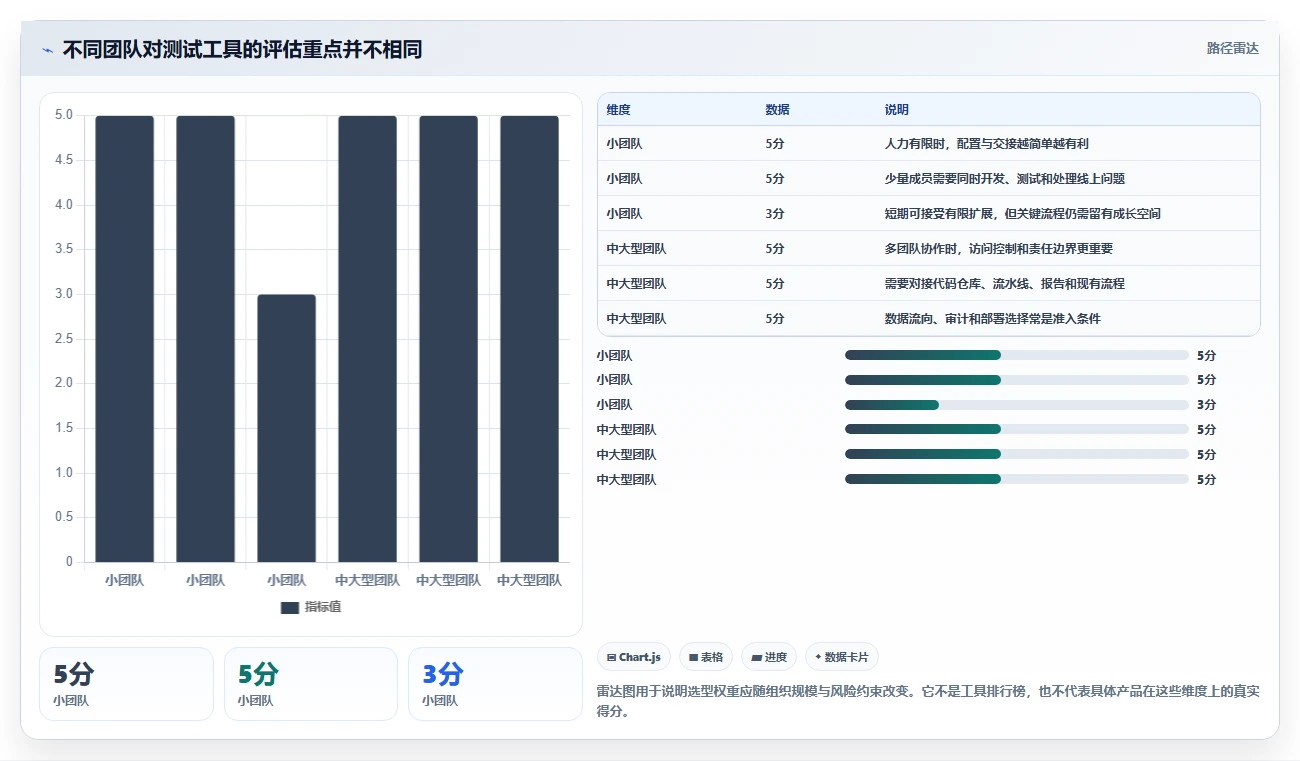Select the cell 多团队协作时，访问控制和责任边界更重要
The width and height of the screenshot is (1300, 761).
point(998,249)
